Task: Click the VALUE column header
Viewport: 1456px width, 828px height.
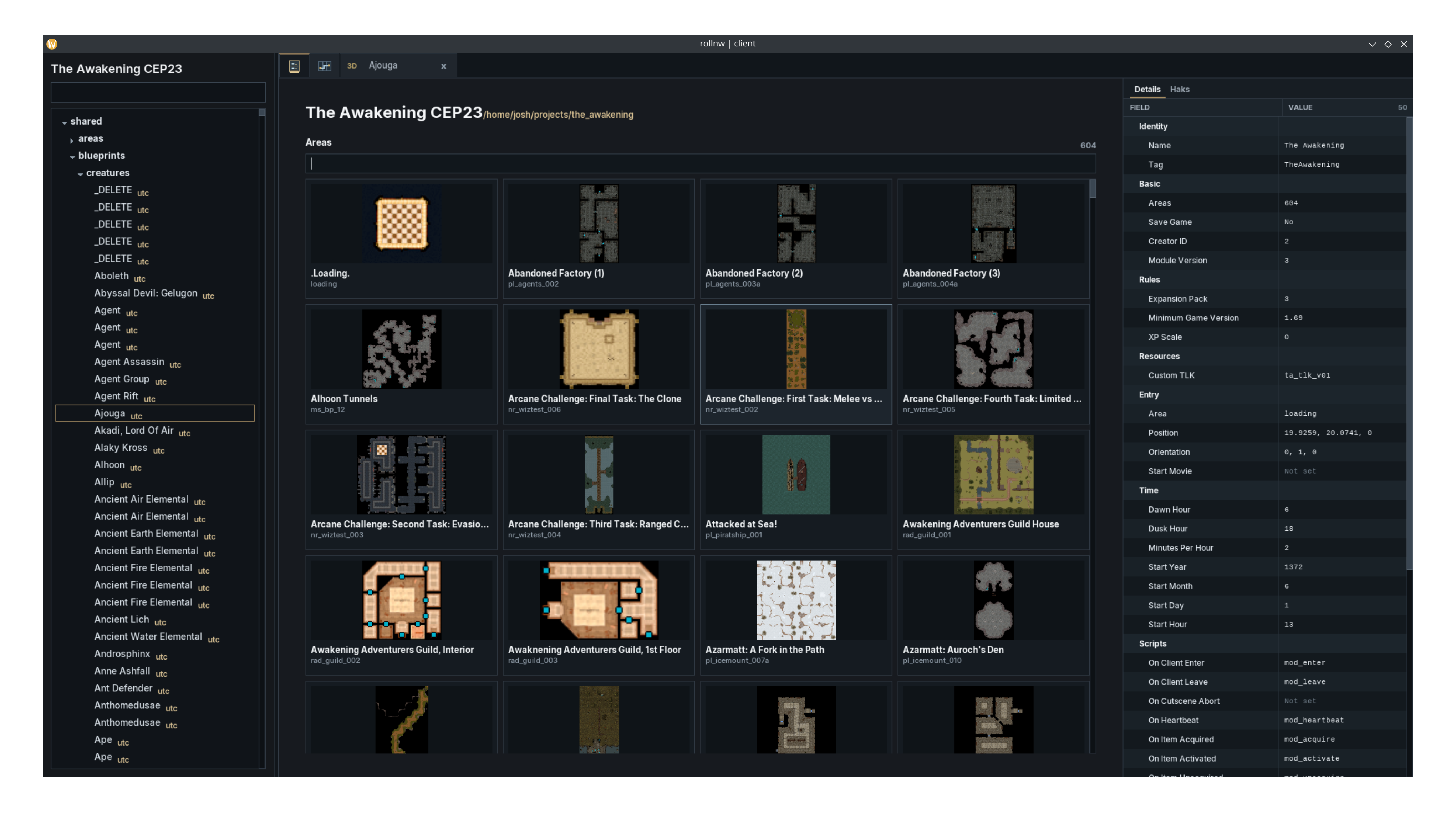Action: pyautogui.click(x=1300, y=107)
